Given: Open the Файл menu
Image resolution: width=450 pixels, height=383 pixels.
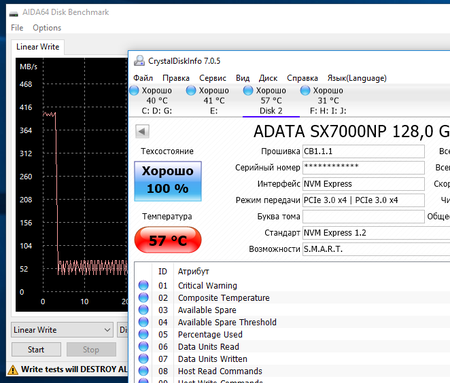Looking at the screenshot, I should (143, 78).
